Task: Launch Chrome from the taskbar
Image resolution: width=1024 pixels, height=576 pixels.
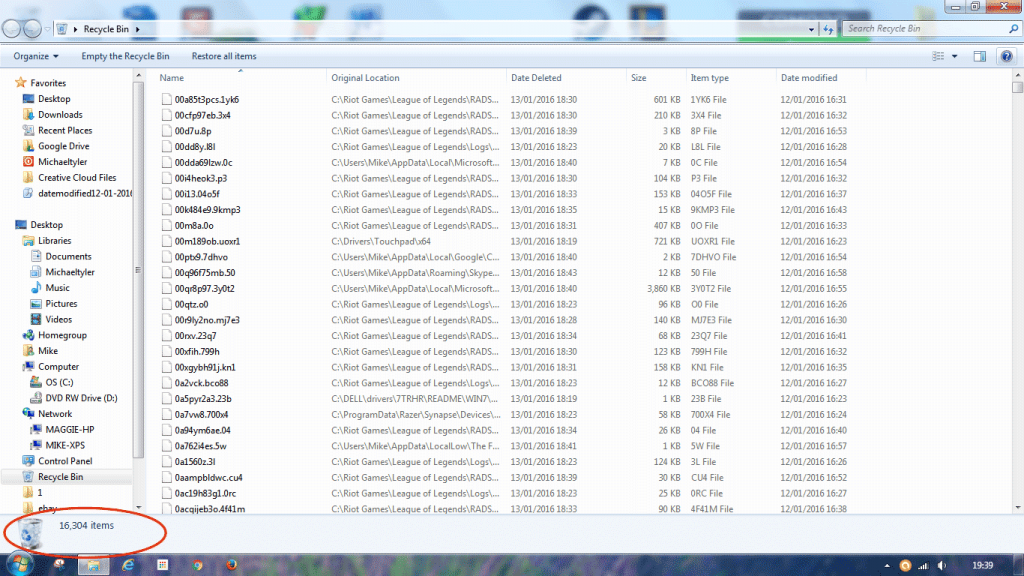Action: 197,565
